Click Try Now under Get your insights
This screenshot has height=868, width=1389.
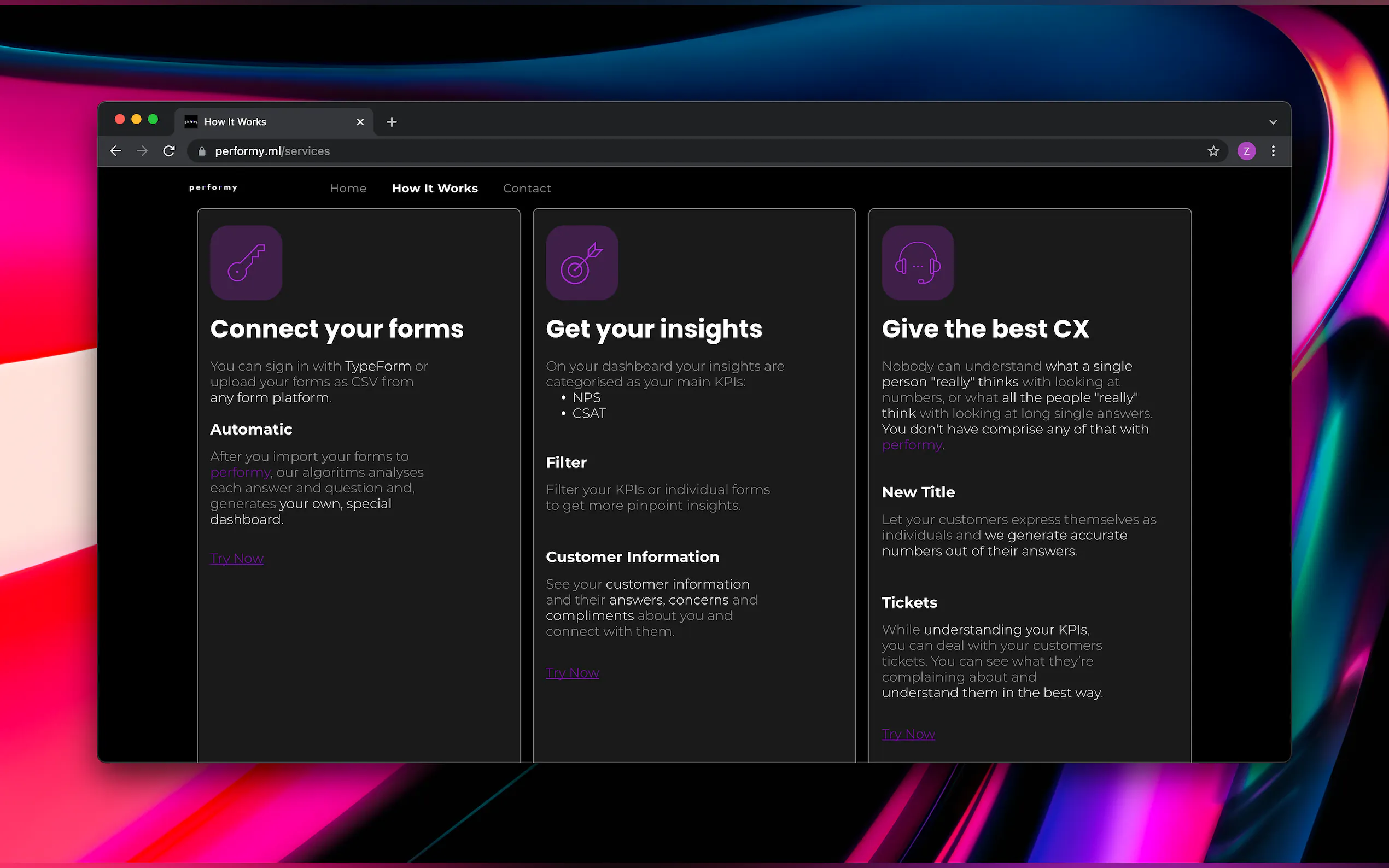click(573, 673)
